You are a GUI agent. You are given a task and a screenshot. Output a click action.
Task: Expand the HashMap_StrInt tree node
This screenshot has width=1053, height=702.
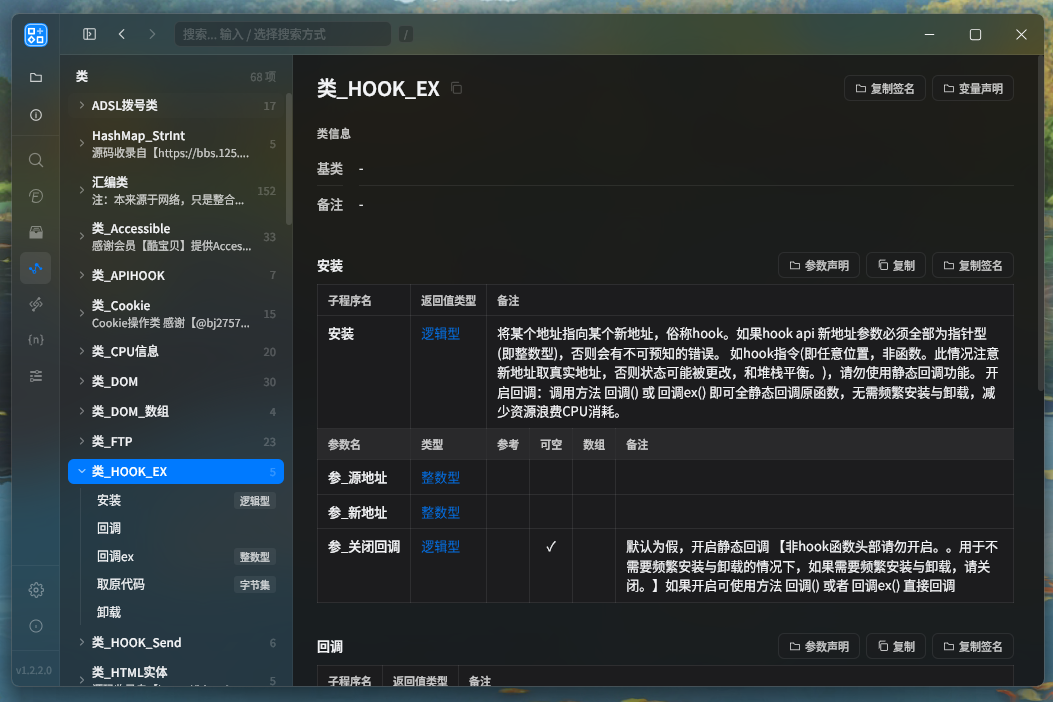point(81,144)
